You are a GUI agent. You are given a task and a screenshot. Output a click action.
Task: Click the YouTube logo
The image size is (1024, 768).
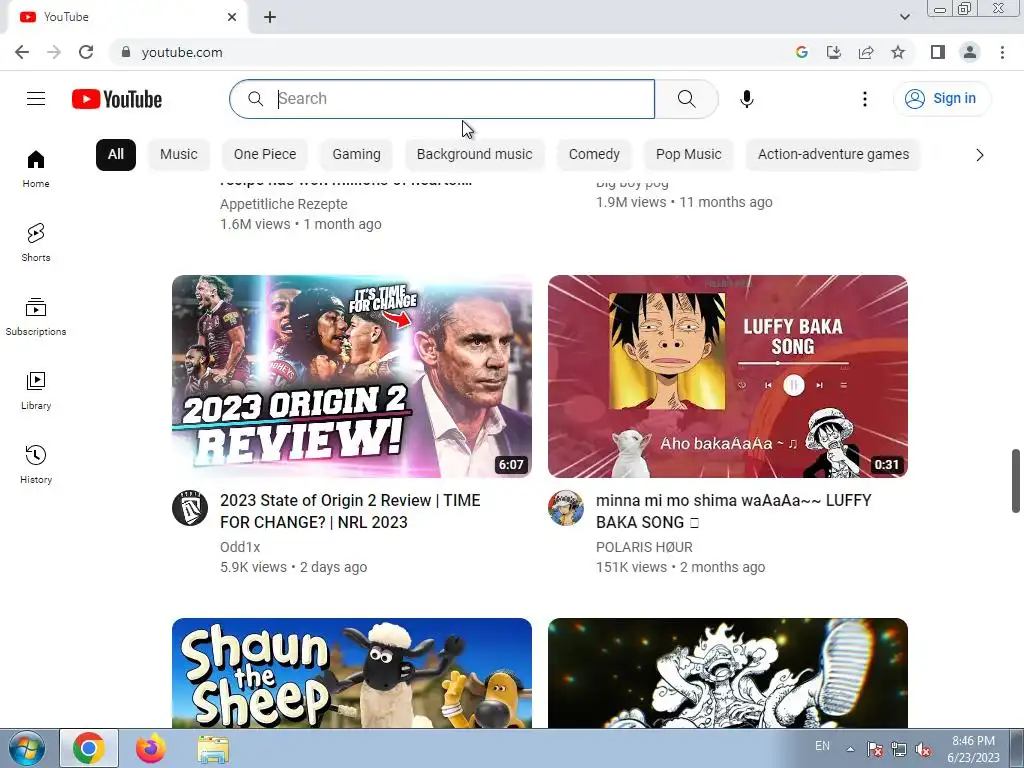click(x=117, y=99)
